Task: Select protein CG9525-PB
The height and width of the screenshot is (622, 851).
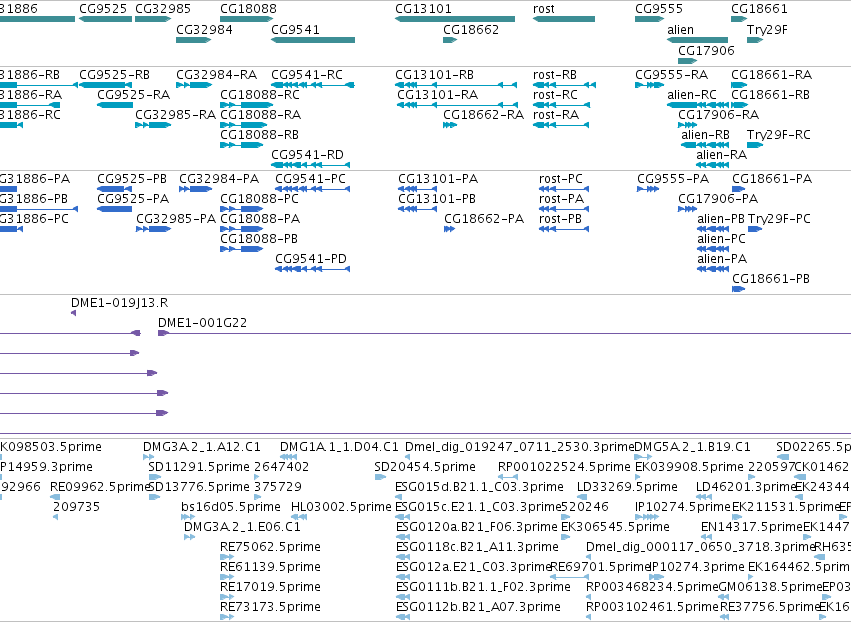Action: coord(115,189)
